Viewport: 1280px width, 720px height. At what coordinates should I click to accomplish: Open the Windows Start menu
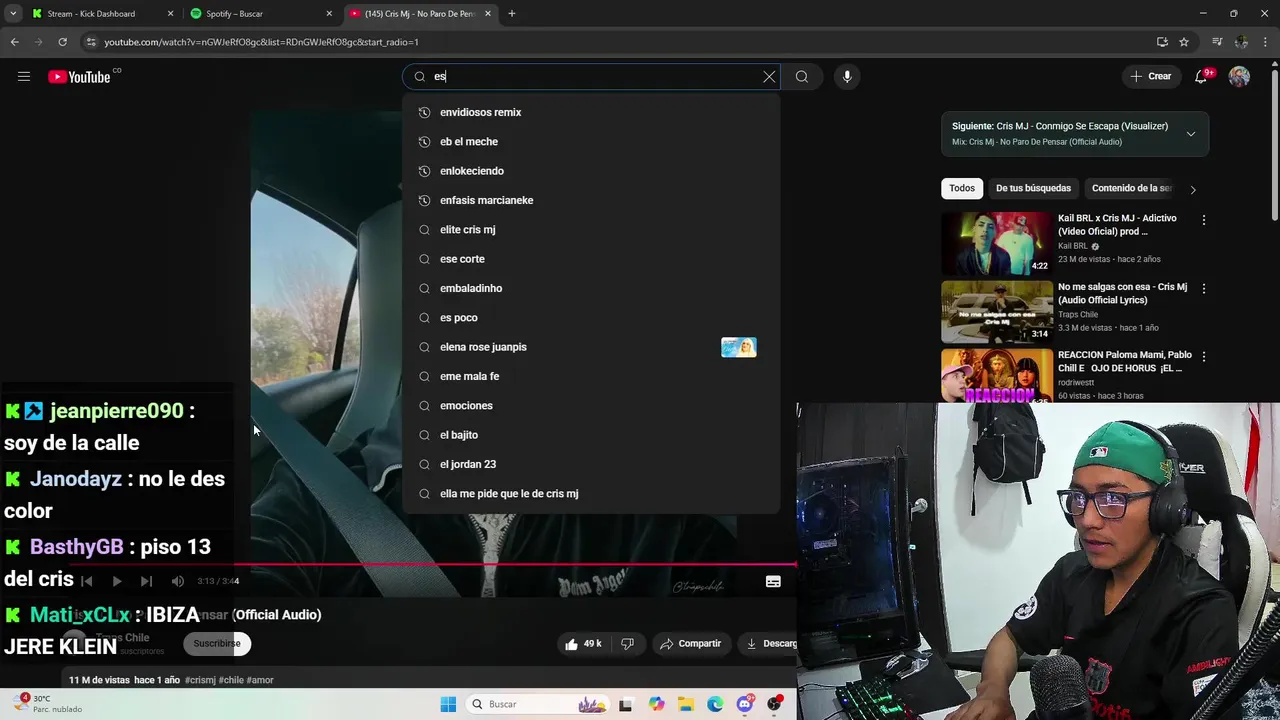coord(448,704)
